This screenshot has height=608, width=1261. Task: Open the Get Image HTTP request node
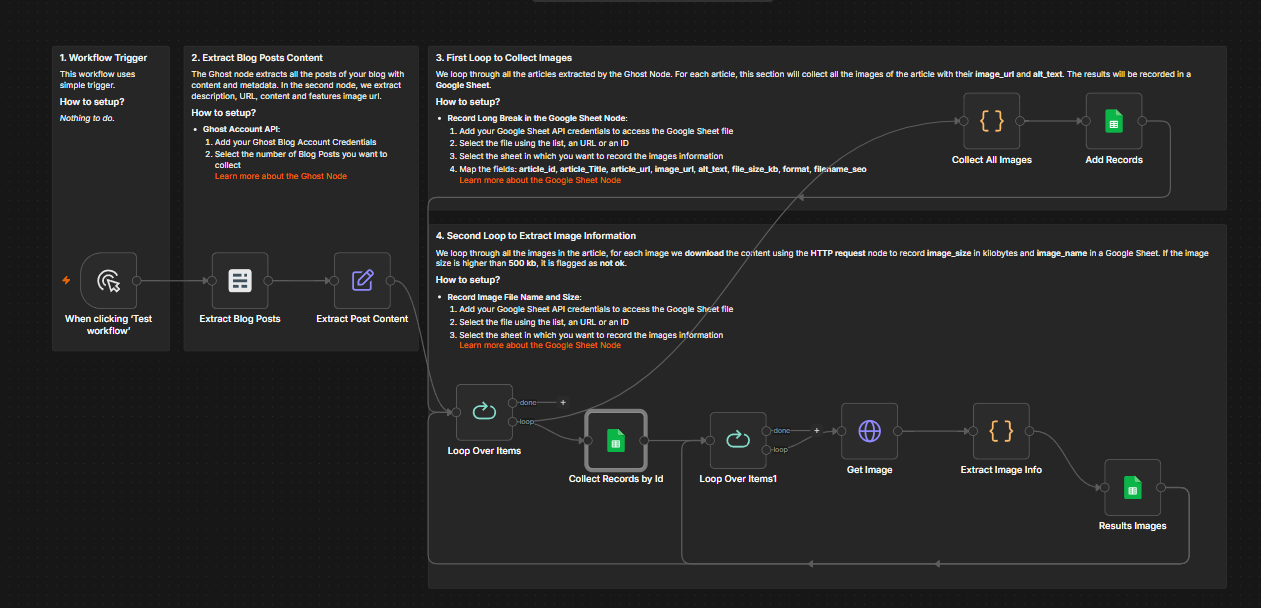tap(870, 431)
